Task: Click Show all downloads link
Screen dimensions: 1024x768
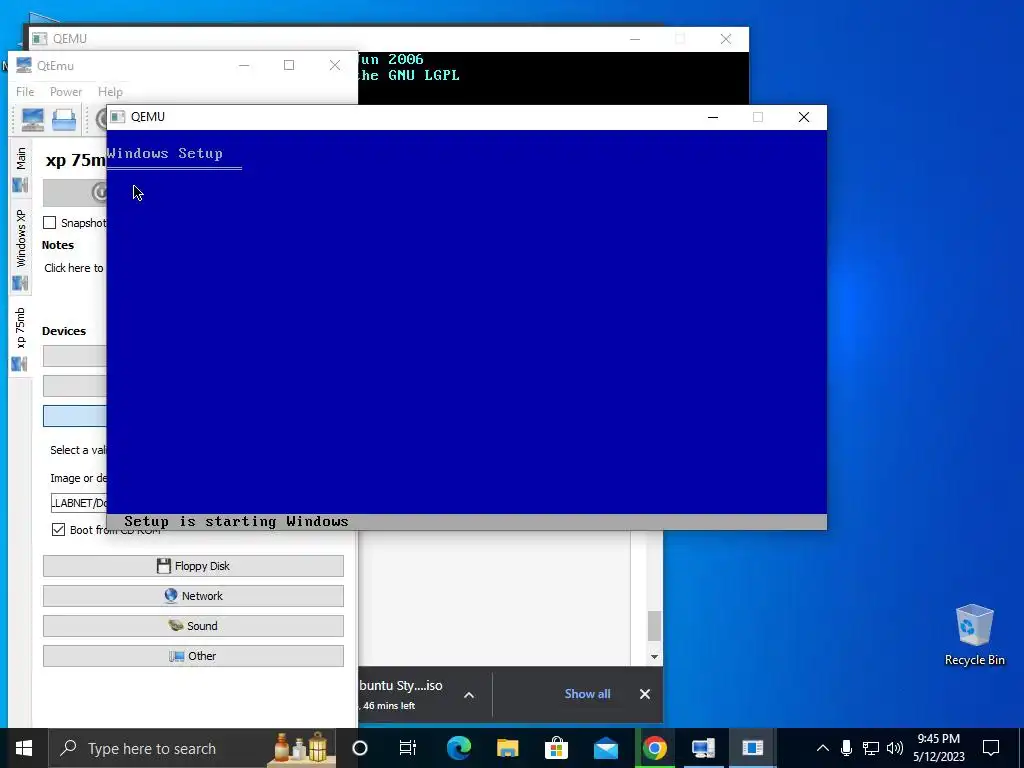Action: tap(587, 694)
